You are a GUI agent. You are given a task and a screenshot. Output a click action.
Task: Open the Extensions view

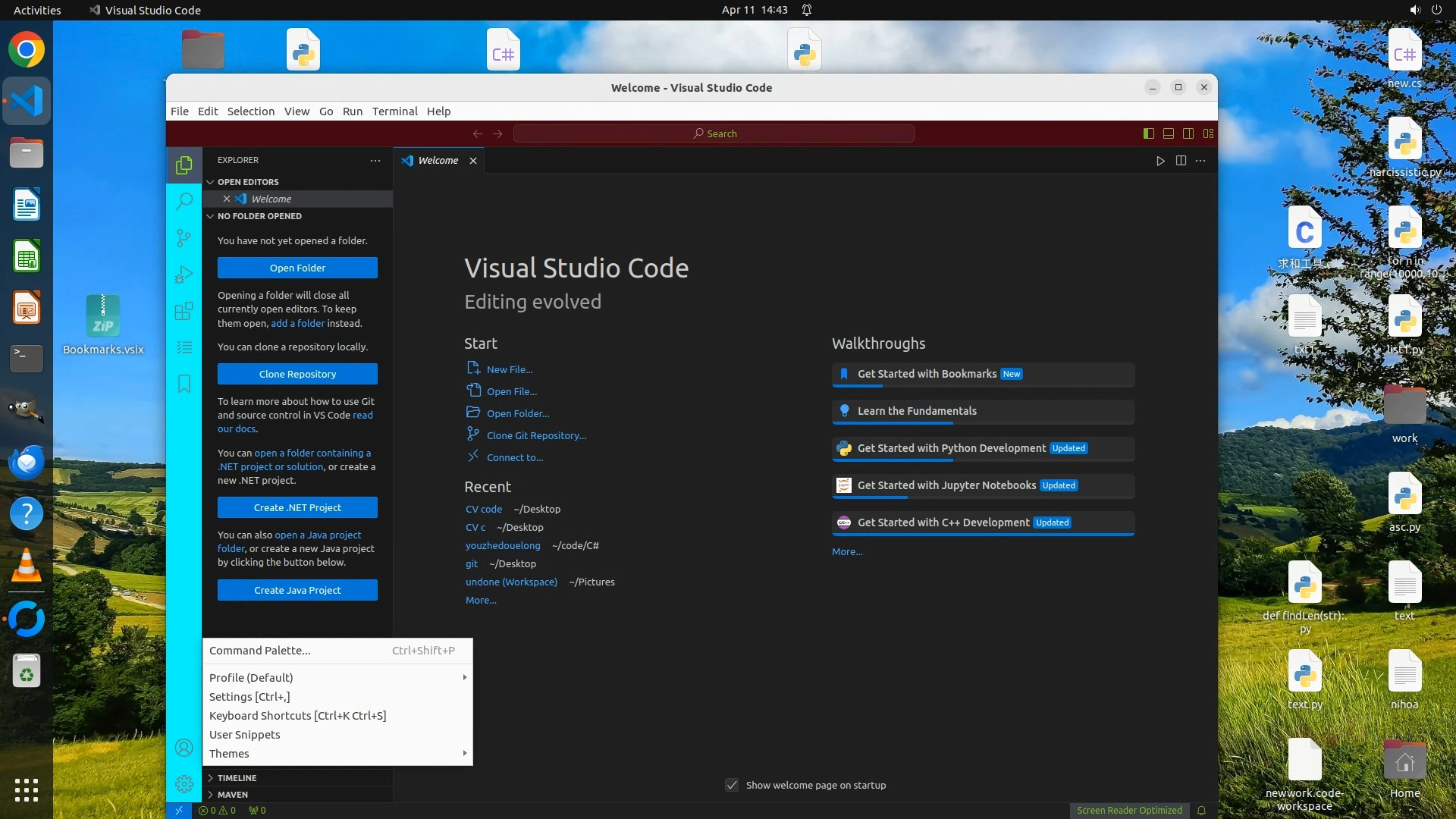point(184,311)
